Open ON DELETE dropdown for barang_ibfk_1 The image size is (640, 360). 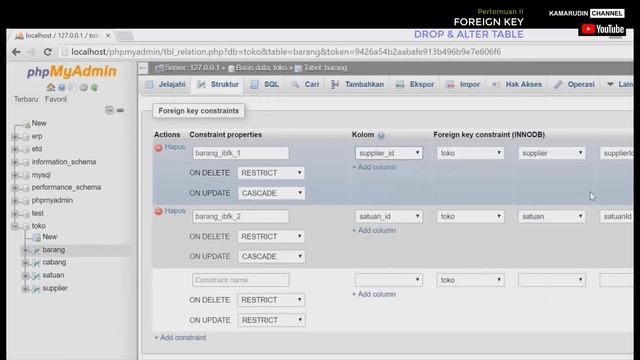tap(271, 173)
